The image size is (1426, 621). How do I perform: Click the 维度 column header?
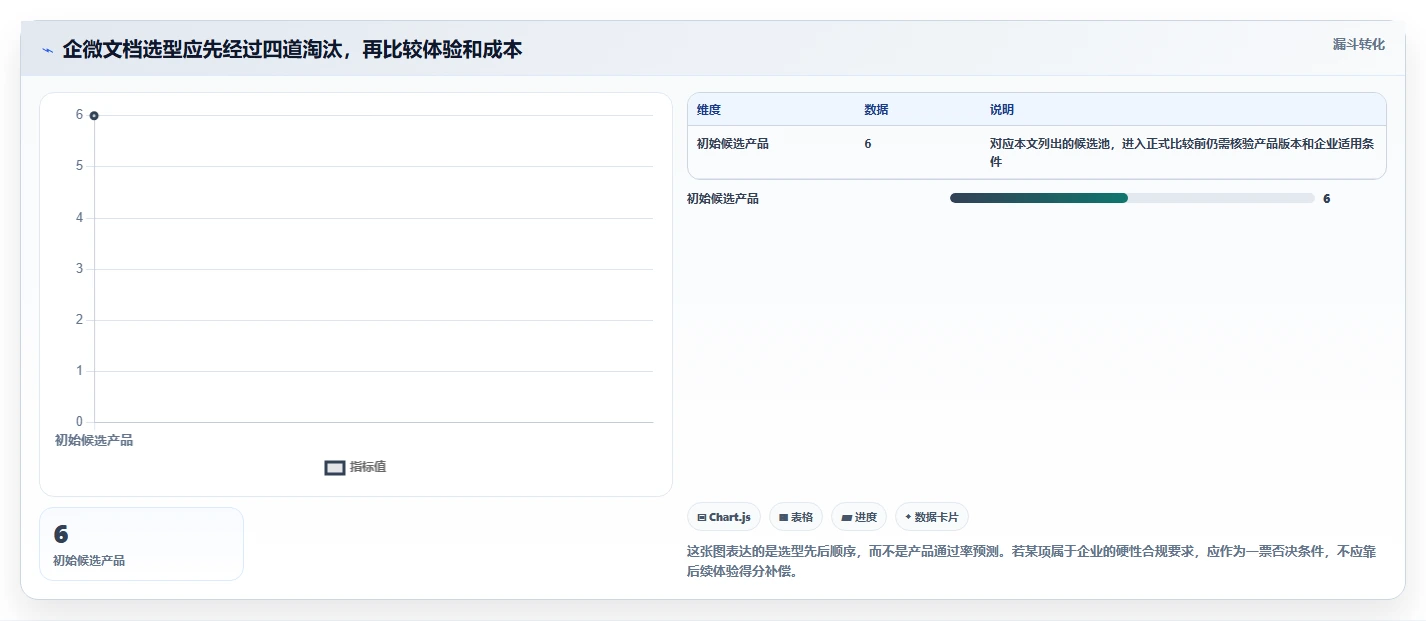[709, 110]
